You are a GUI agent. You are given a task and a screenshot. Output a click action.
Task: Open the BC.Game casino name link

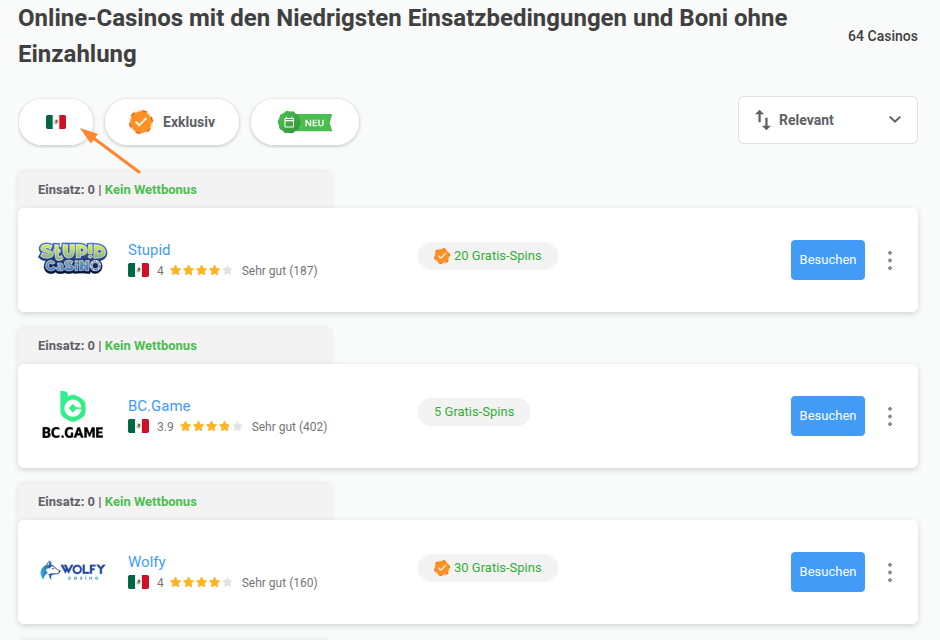tap(159, 406)
